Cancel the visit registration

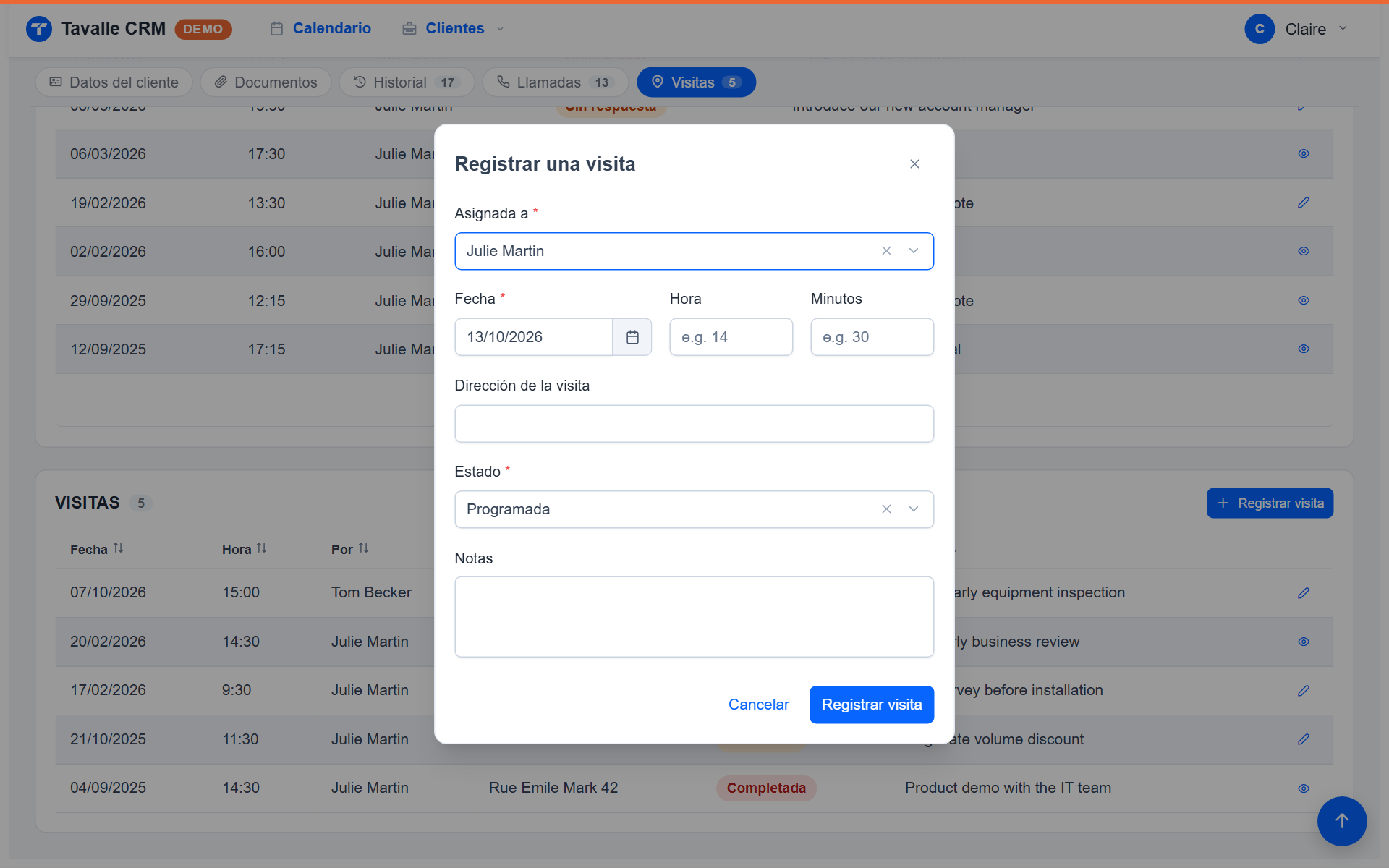pos(758,705)
